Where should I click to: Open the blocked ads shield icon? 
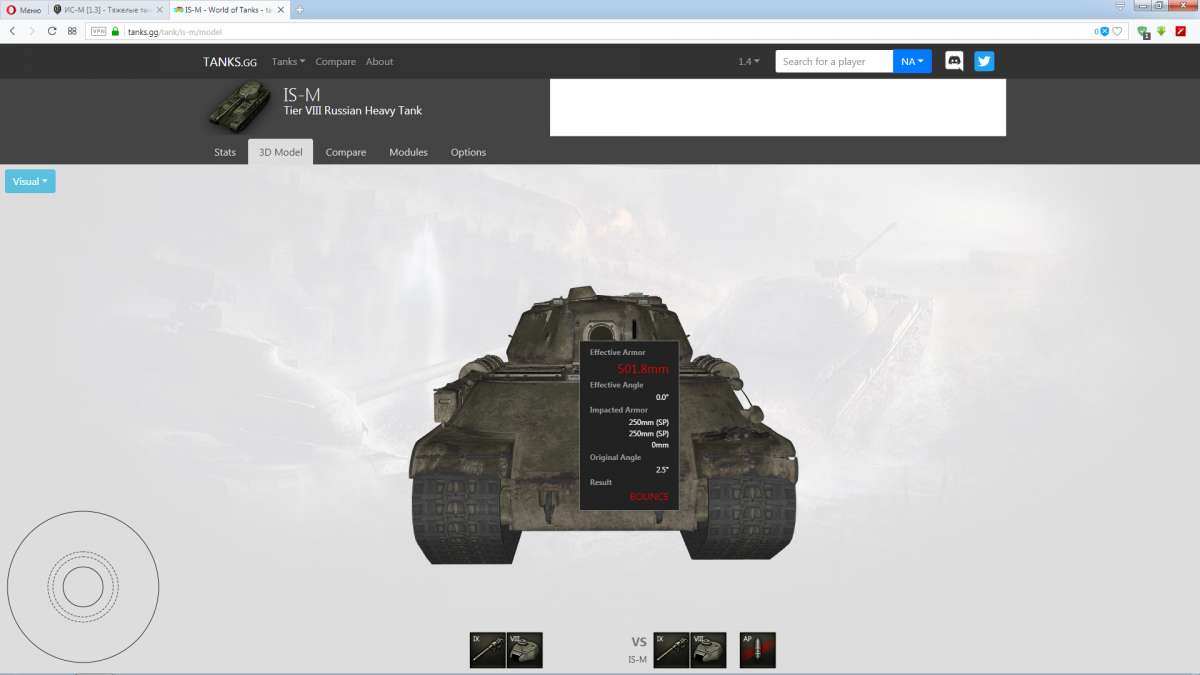point(1105,31)
